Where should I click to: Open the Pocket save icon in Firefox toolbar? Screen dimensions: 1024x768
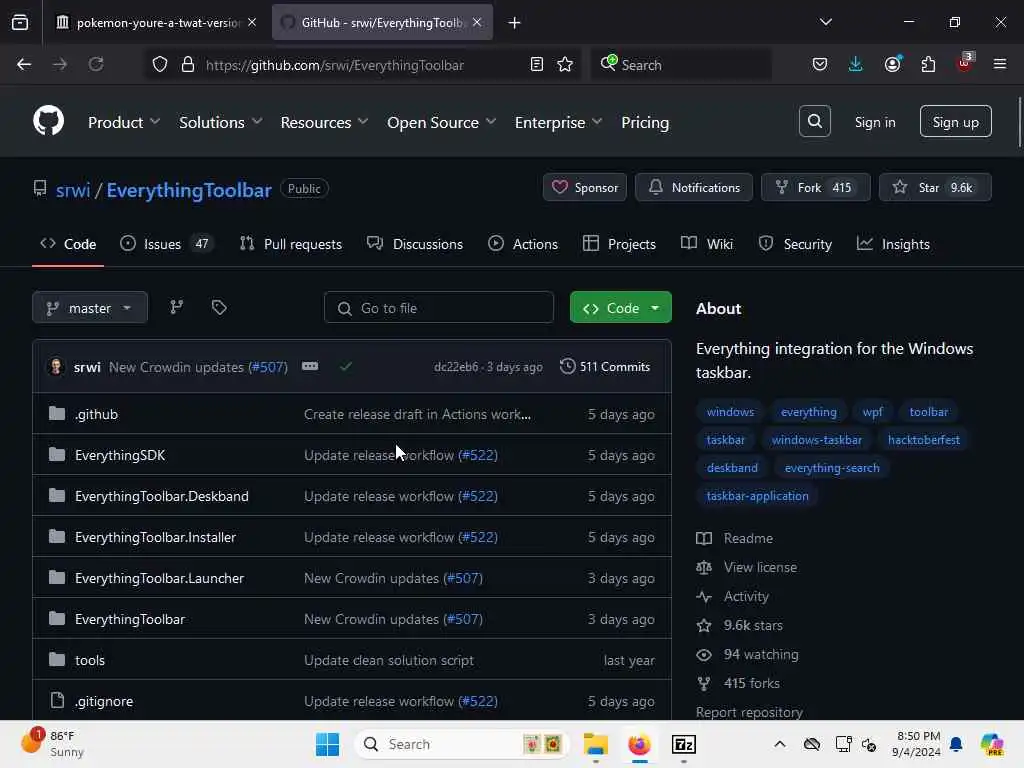click(820, 65)
